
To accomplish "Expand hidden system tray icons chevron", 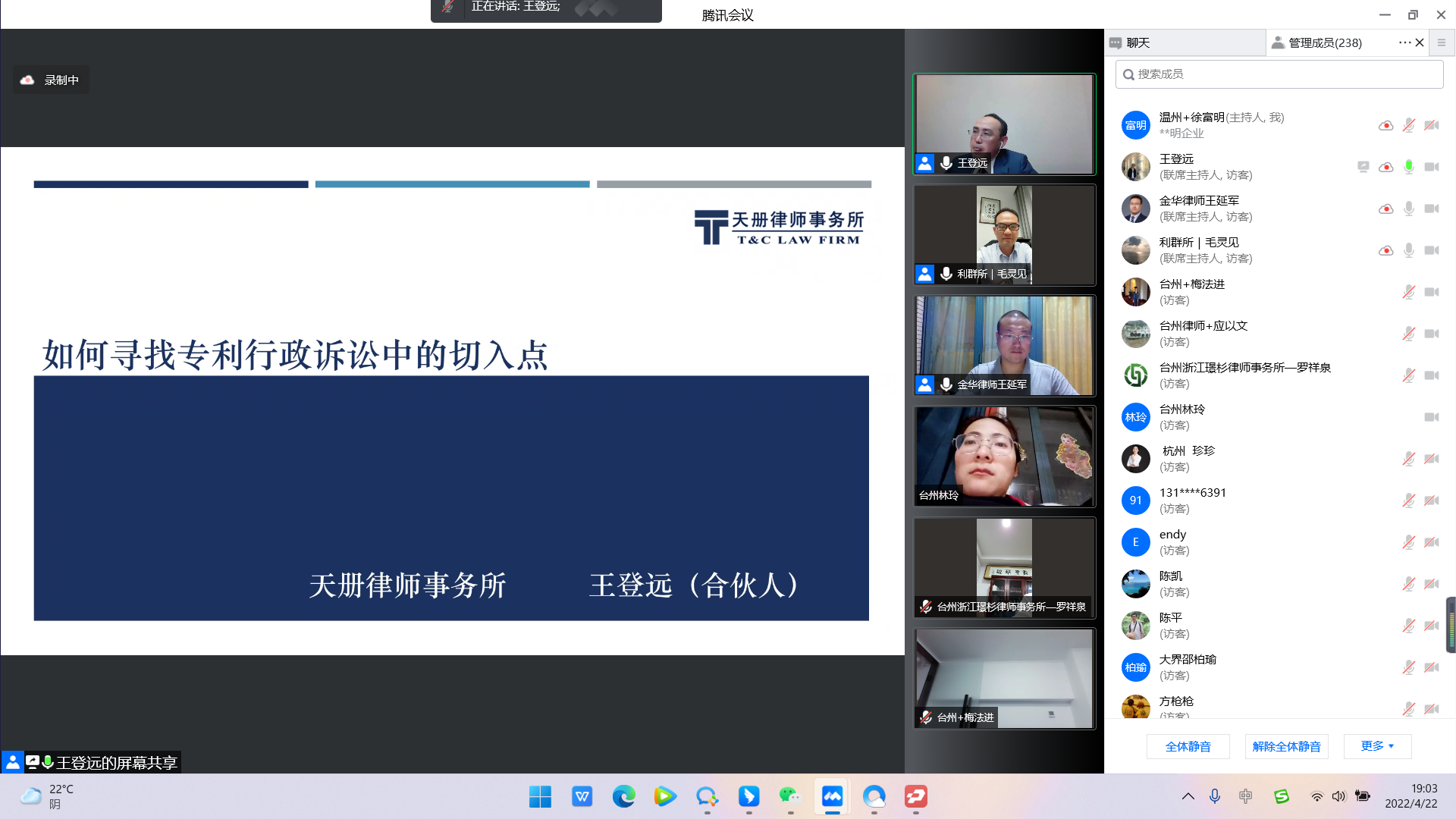I will click(1188, 796).
